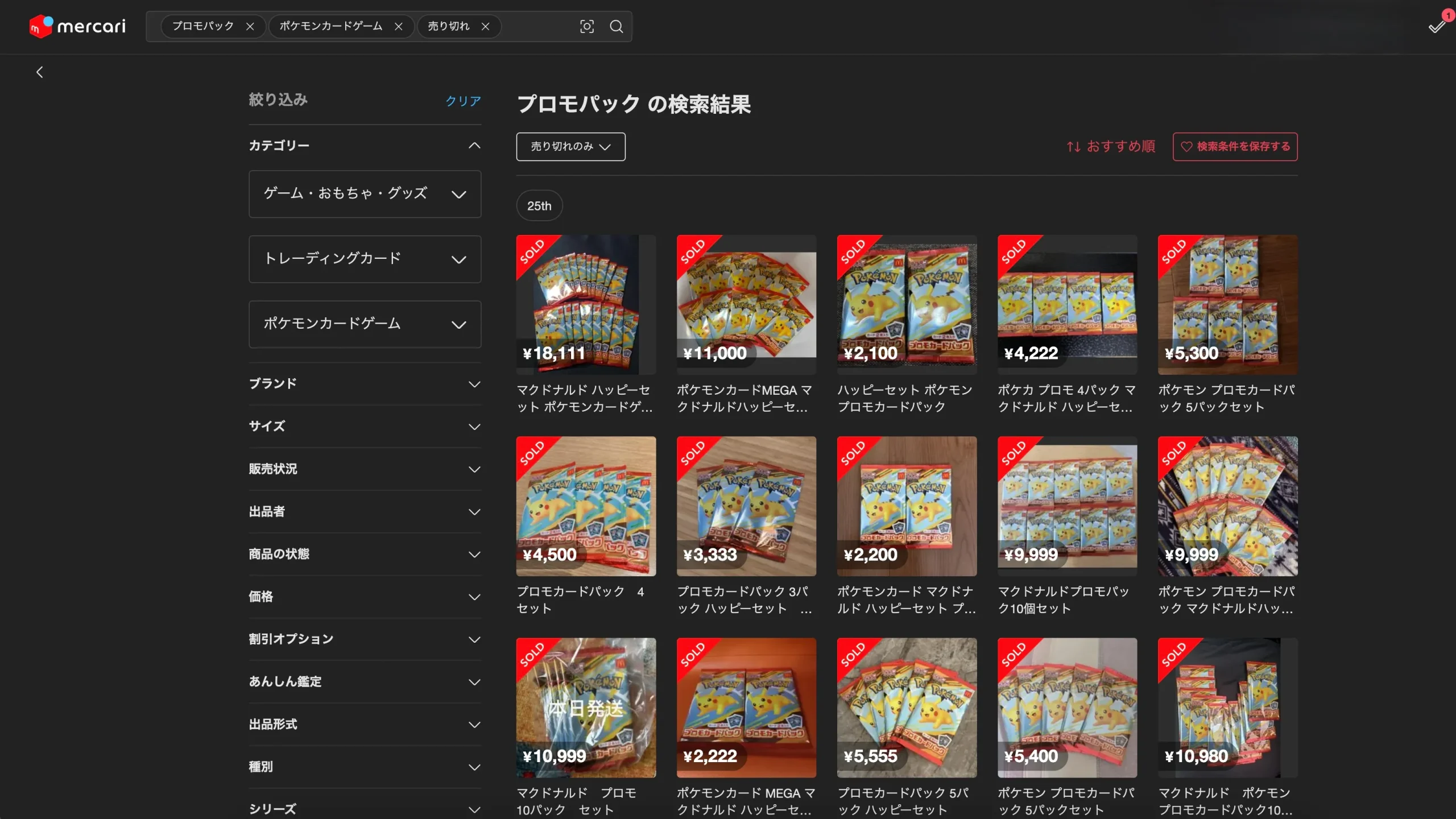Expand the 販売状況 filter
The width and height of the screenshot is (1456, 819).
click(365, 469)
